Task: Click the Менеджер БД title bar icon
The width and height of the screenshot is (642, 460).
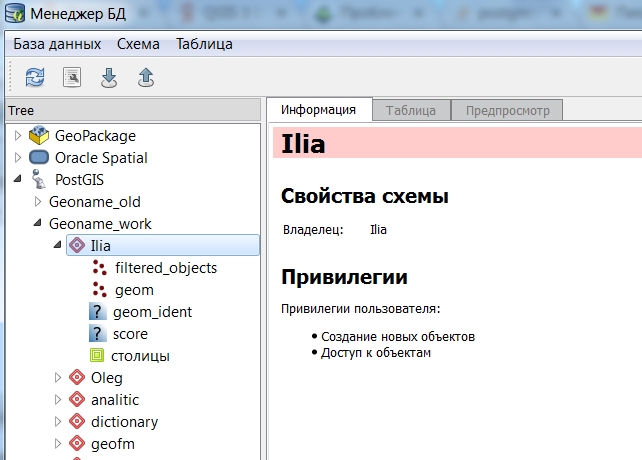Action: click(15, 13)
